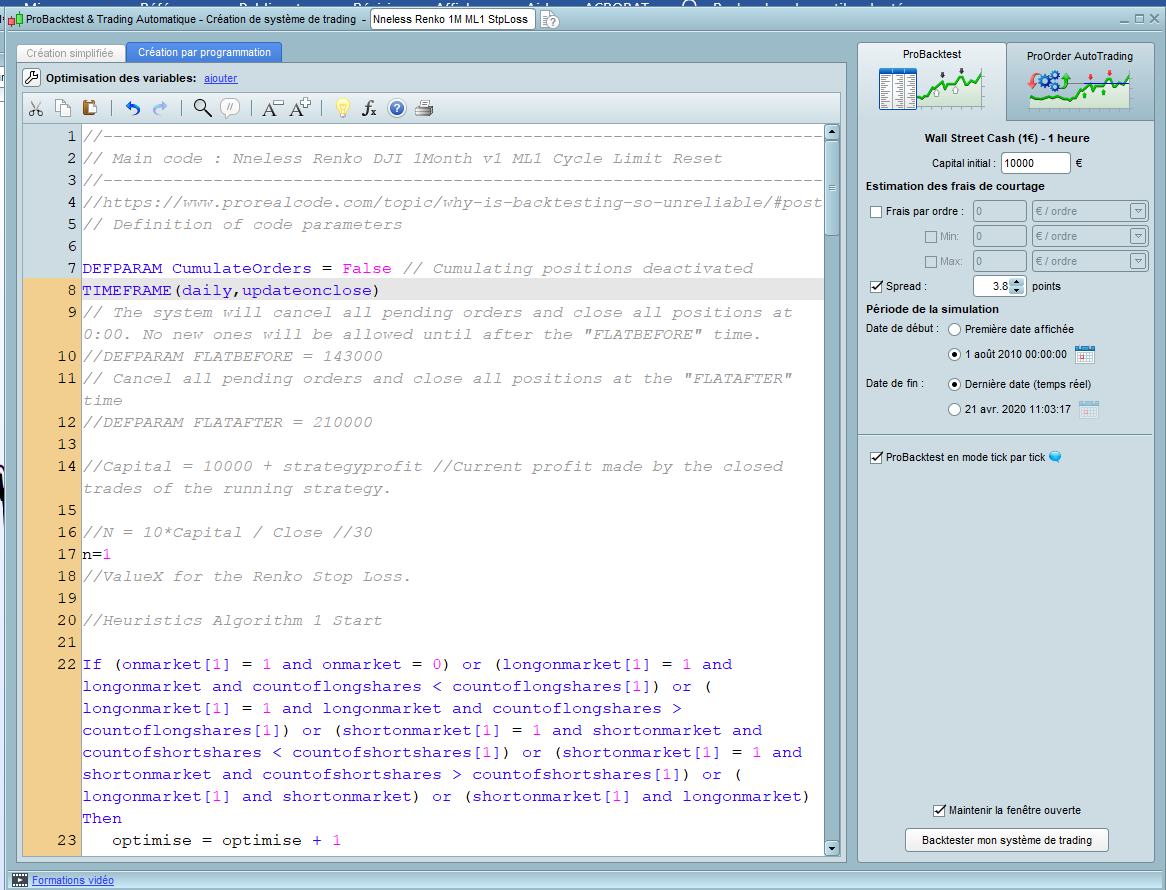
Task: Click the ProOrder AutoTrading gears illustration
Action: tap(1079, 90)
